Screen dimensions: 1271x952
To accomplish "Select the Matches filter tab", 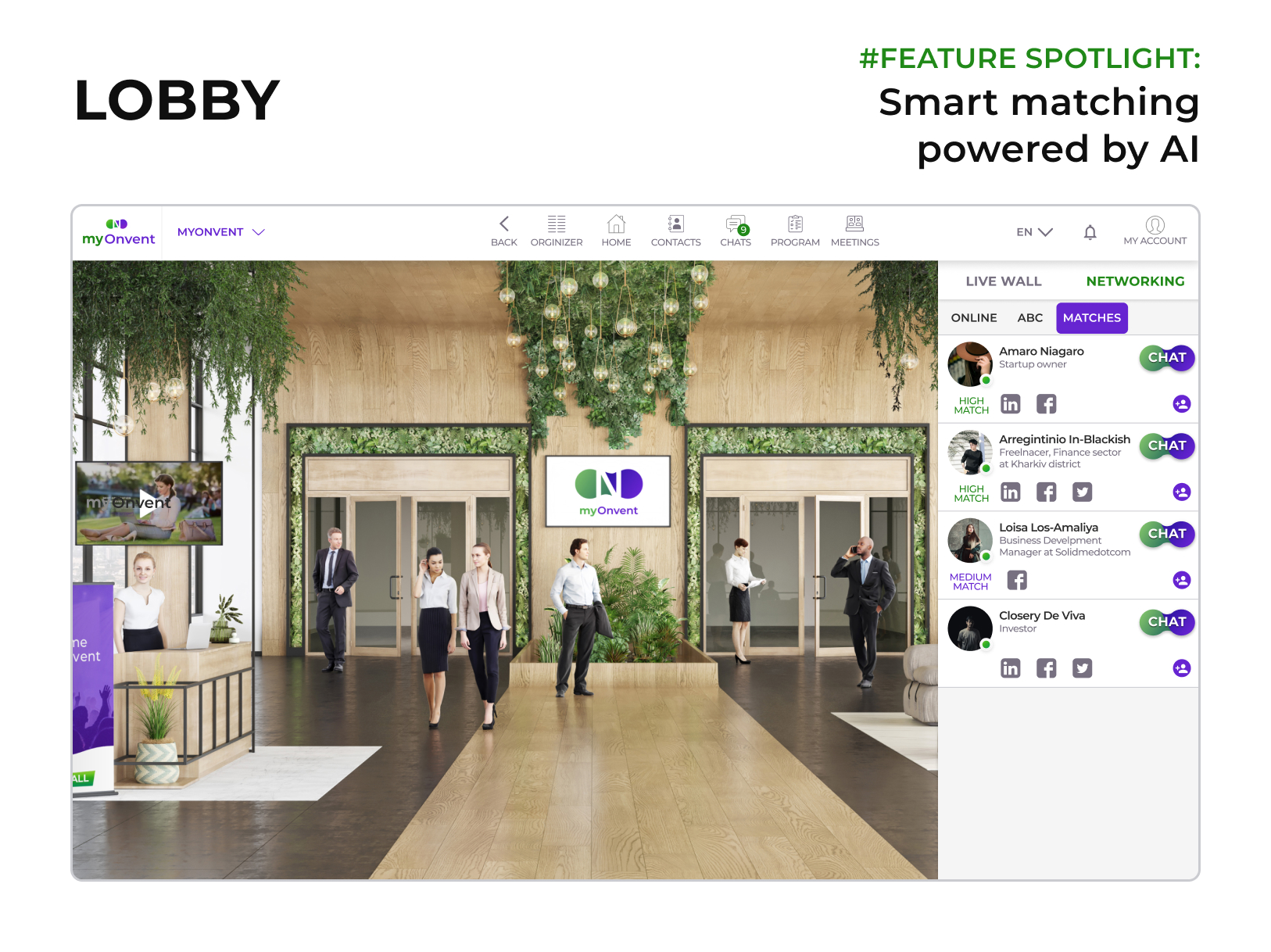I will click(x=1092, y=318).
